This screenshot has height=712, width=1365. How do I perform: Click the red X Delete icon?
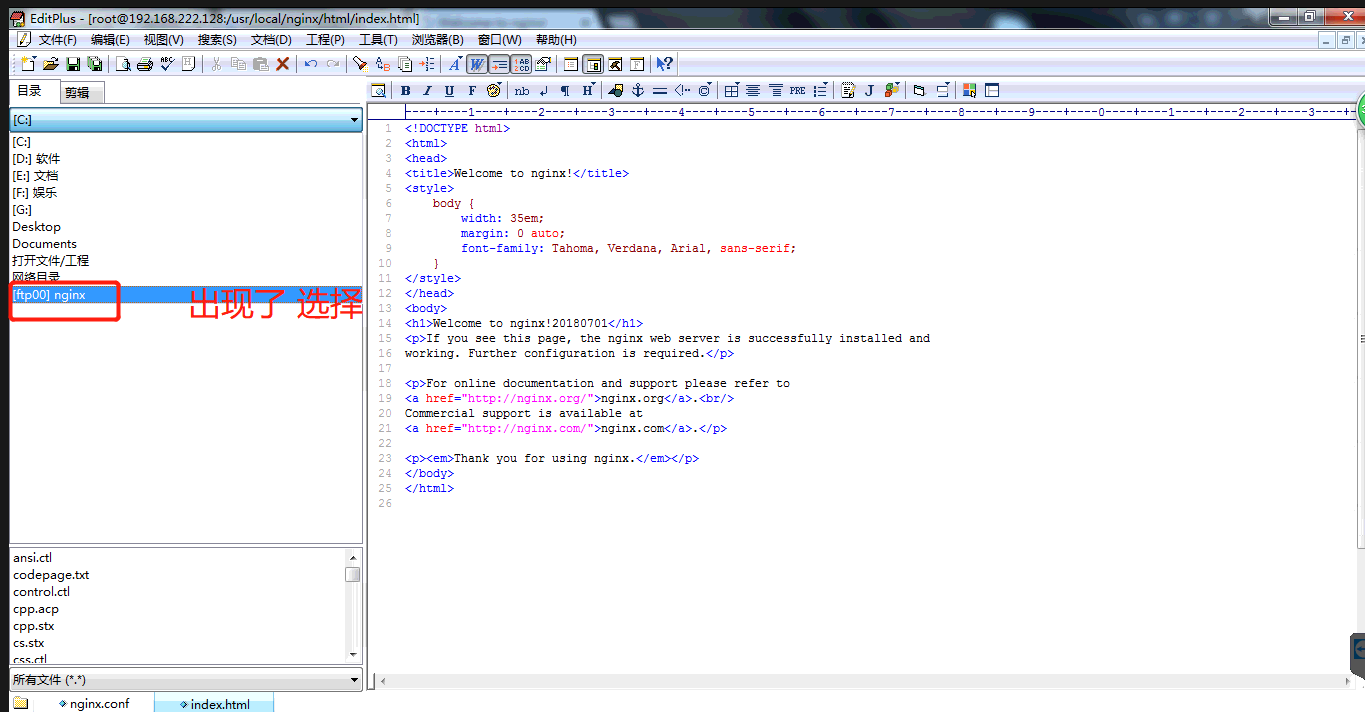tap(283, 64)
